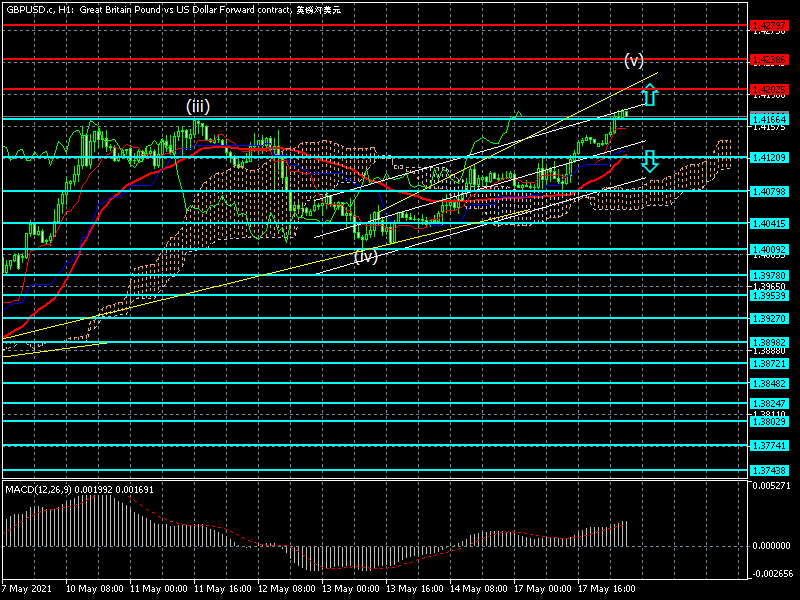This screenshot has width=800, height=600.
Task: Click the red 1.42025 price label
Action: [x=770, y=90]
